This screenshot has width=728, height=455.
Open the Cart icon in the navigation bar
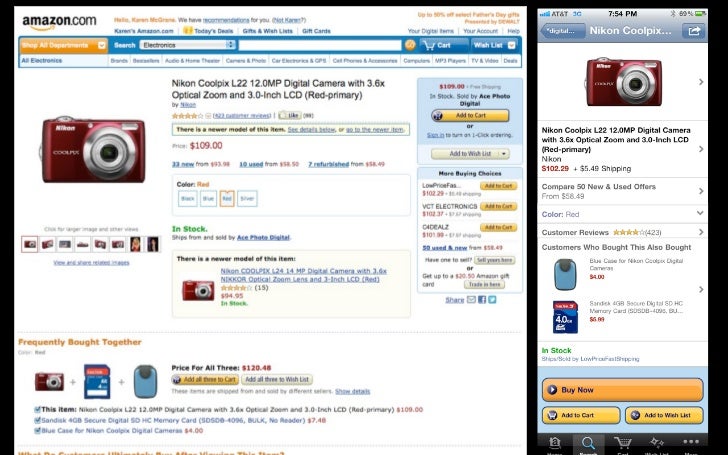(x=437, y=45)
